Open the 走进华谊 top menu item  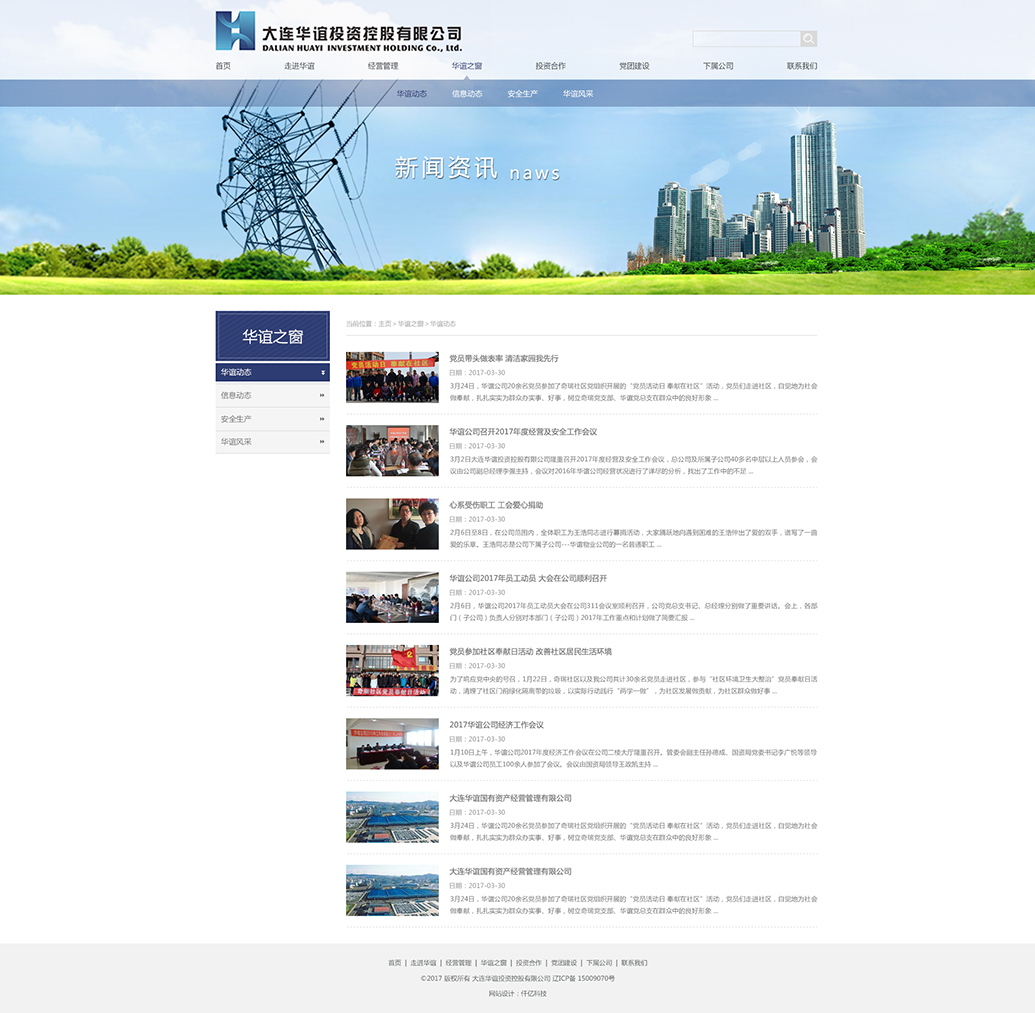tap(299, 66)
